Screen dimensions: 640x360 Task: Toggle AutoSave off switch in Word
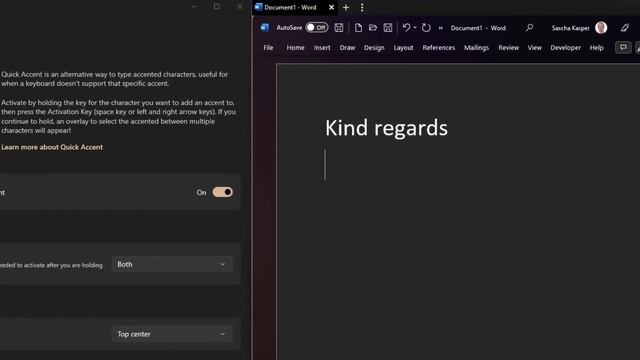coord(317,27)
